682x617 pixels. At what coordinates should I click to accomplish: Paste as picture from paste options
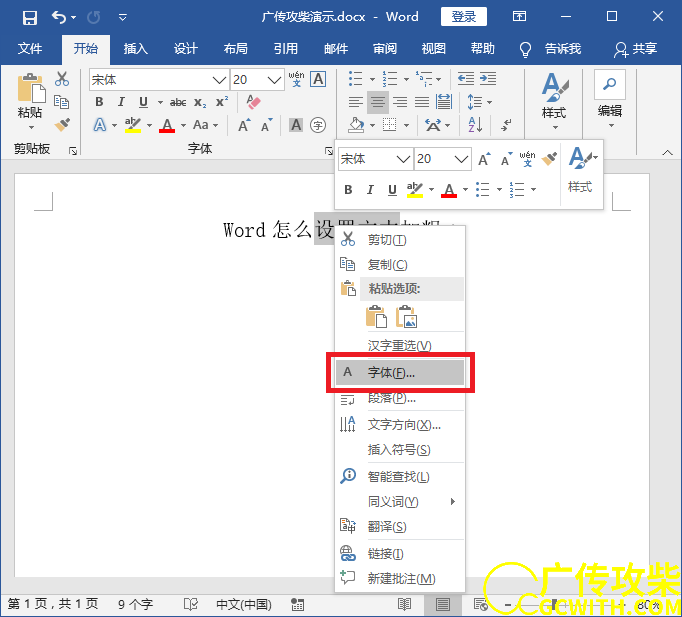pyautogui.click(x=406, y=317)
